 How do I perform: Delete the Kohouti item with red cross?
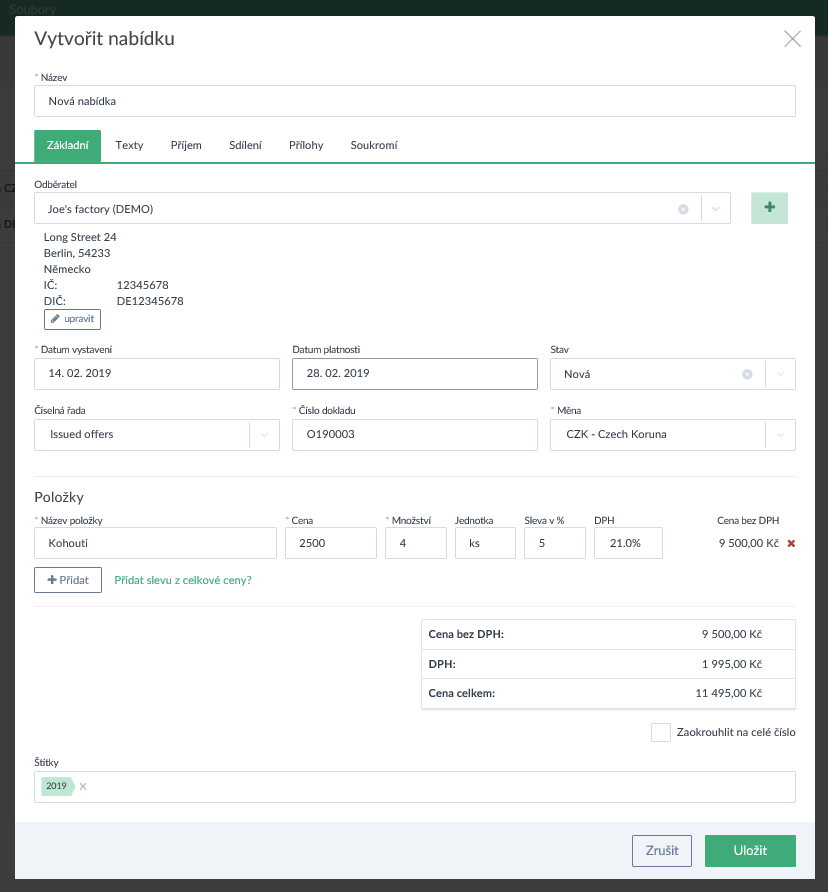coord(791,543)
